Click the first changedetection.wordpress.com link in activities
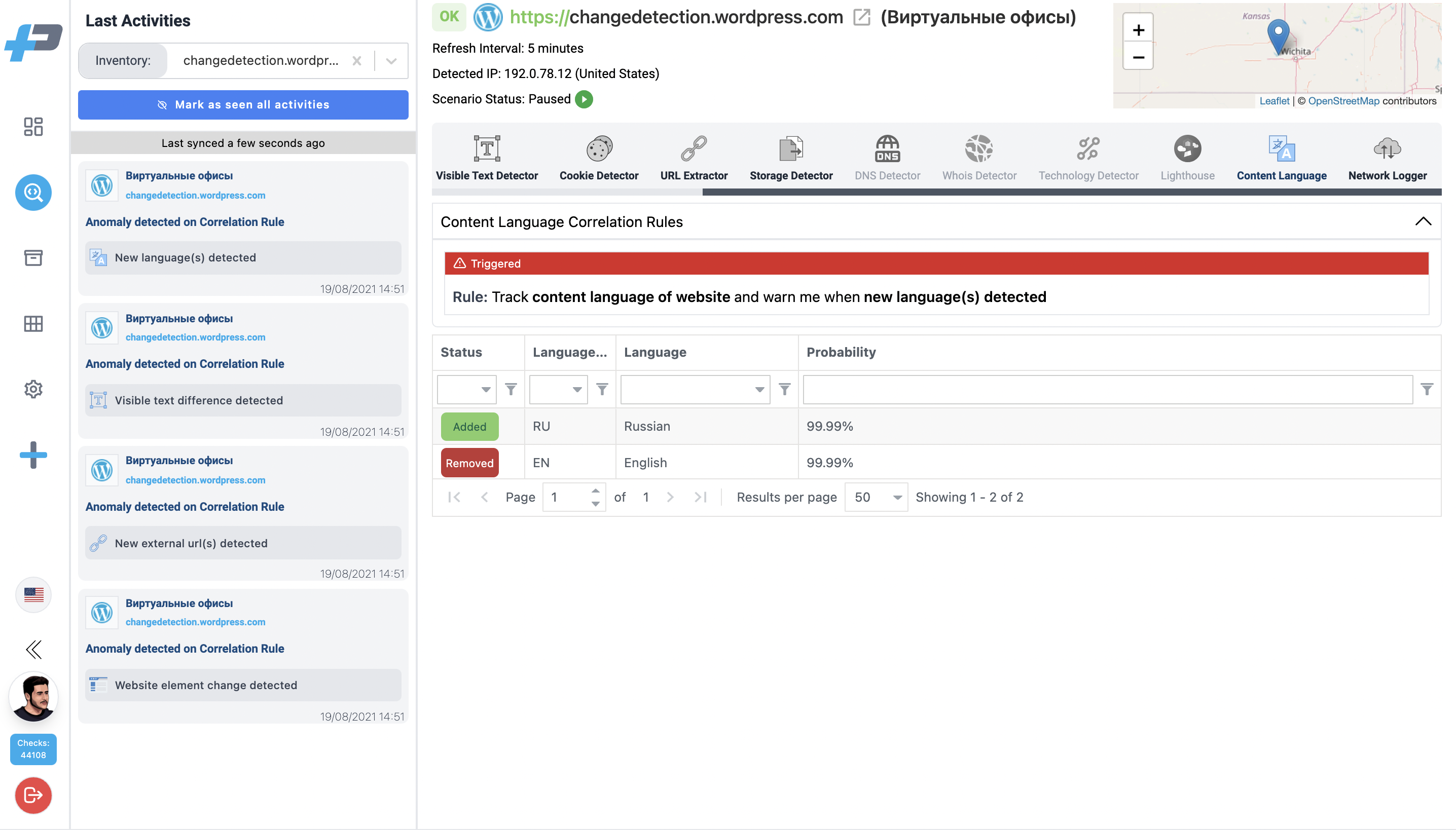1456x830 pixels. tap(195, 195)
